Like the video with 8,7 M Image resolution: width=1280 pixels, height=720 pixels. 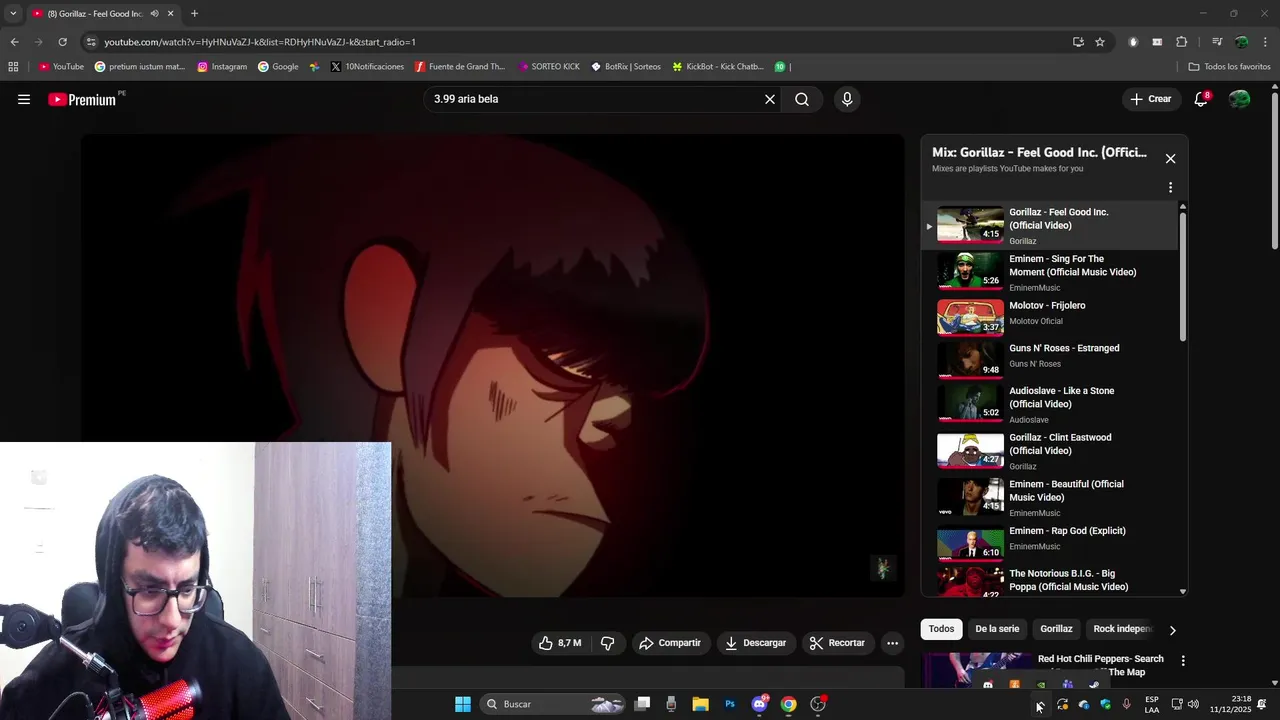pyautogui.click(x=560, y=643)
